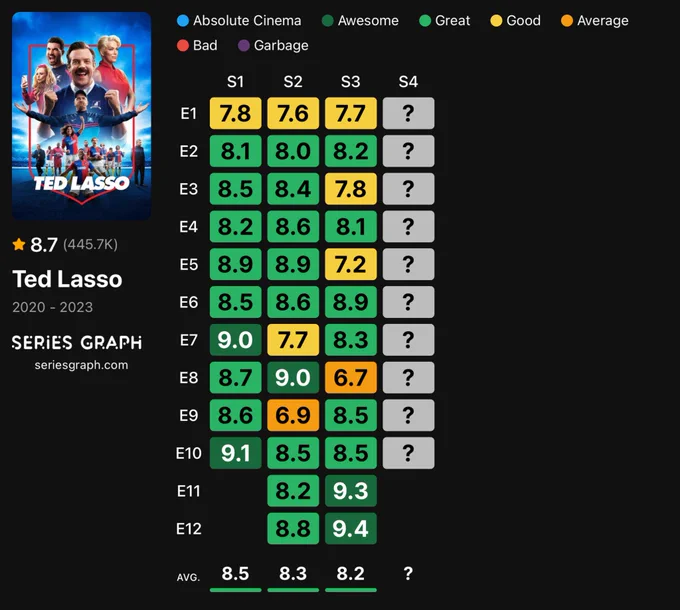The image size is (680, 610).
Task: Click the yellow Good legend dot
Action: (x=496, y=20)
